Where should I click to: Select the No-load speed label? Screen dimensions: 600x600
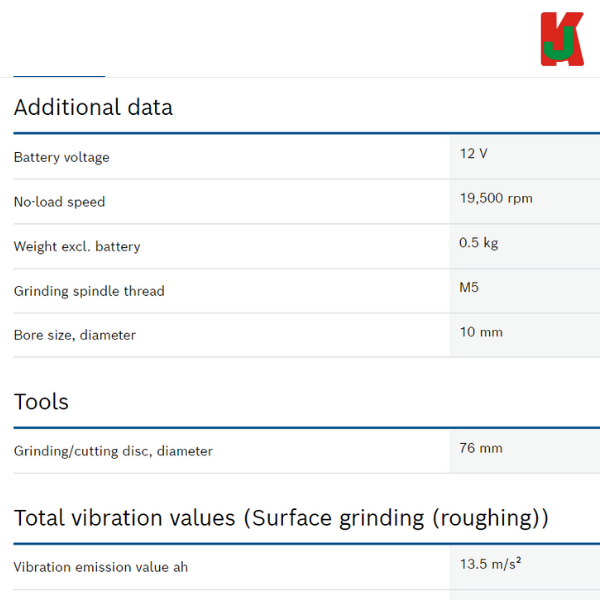(59, 202)
